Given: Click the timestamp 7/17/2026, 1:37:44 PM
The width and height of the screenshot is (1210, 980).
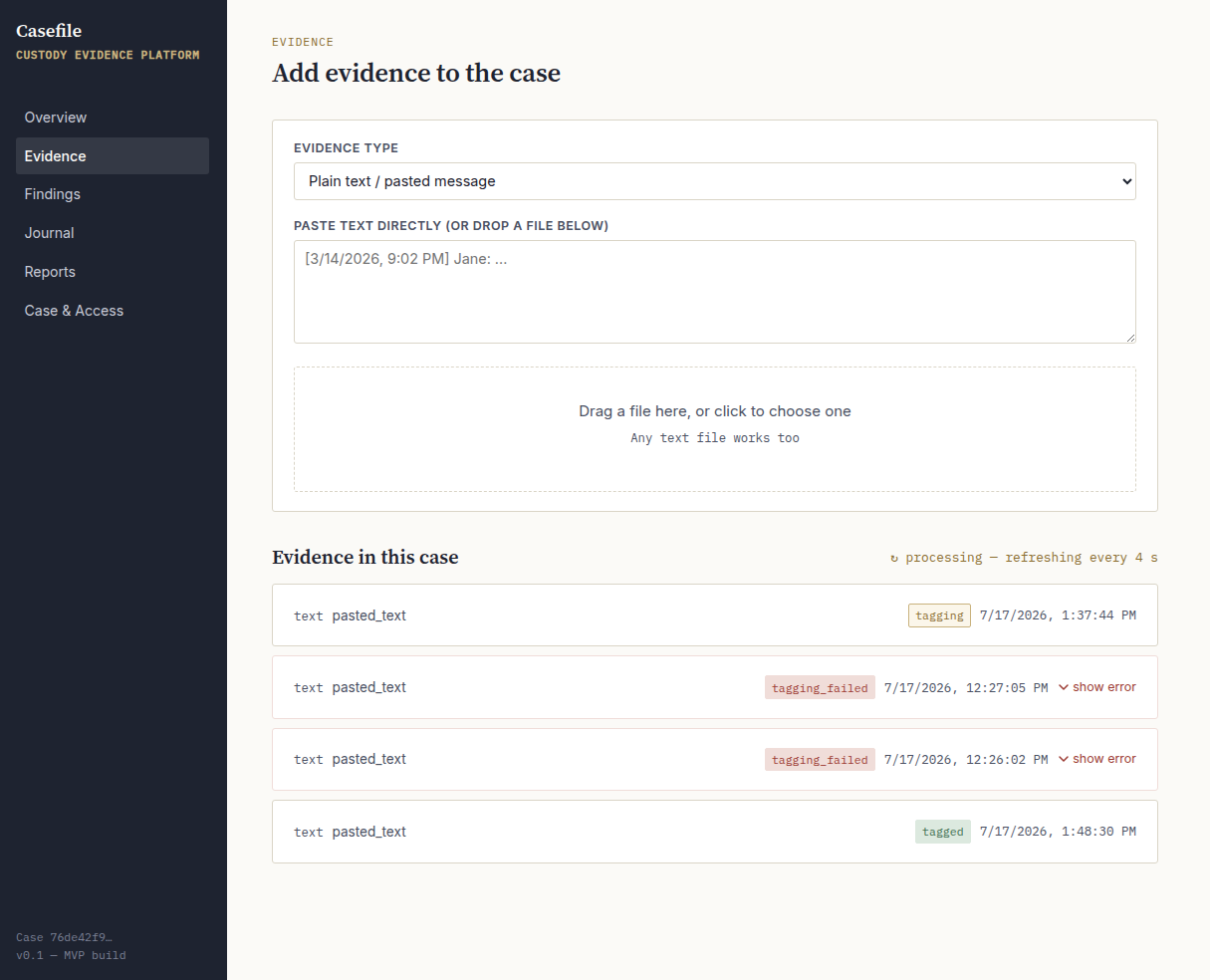Looking at the screenshot, I should 1058,615.
